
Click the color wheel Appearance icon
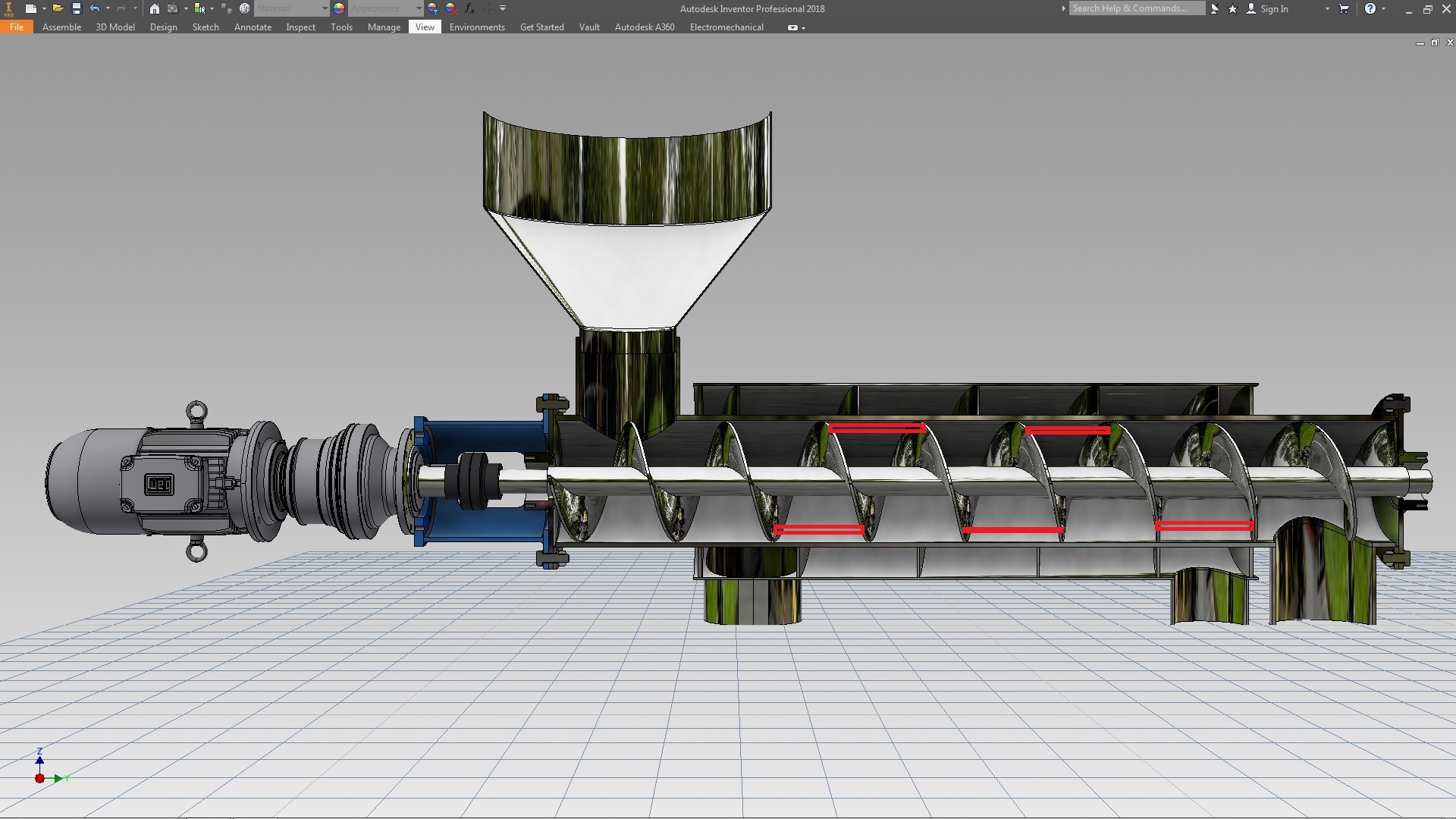click(x=339, y=8)
